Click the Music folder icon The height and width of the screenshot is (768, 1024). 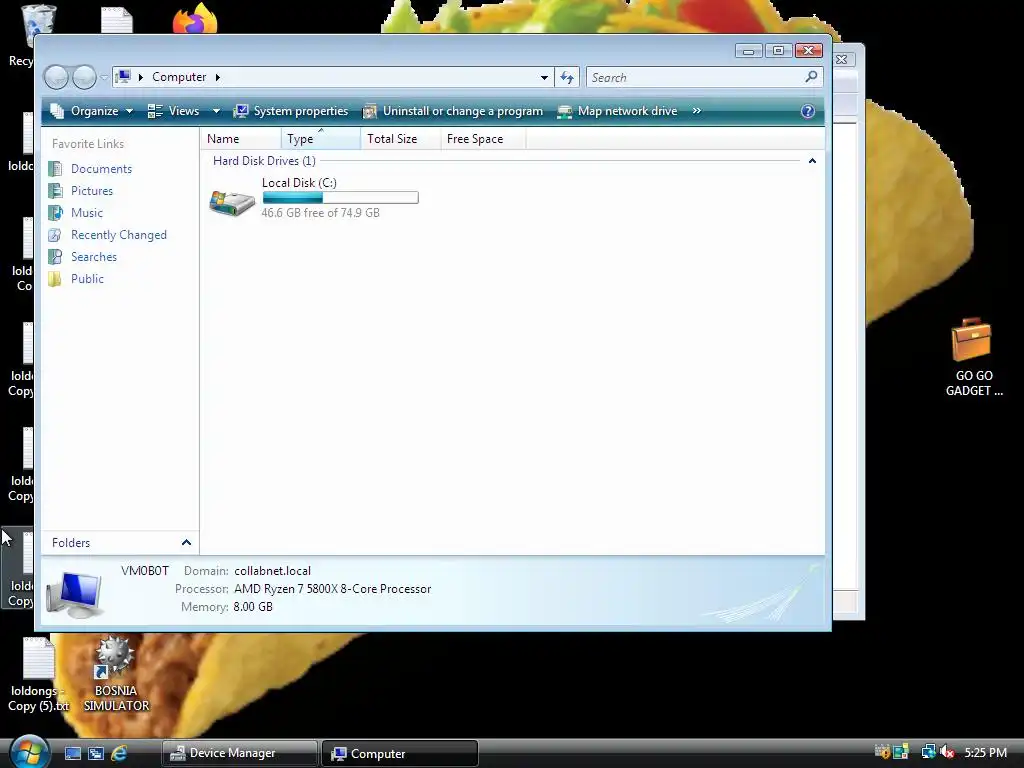56,213
